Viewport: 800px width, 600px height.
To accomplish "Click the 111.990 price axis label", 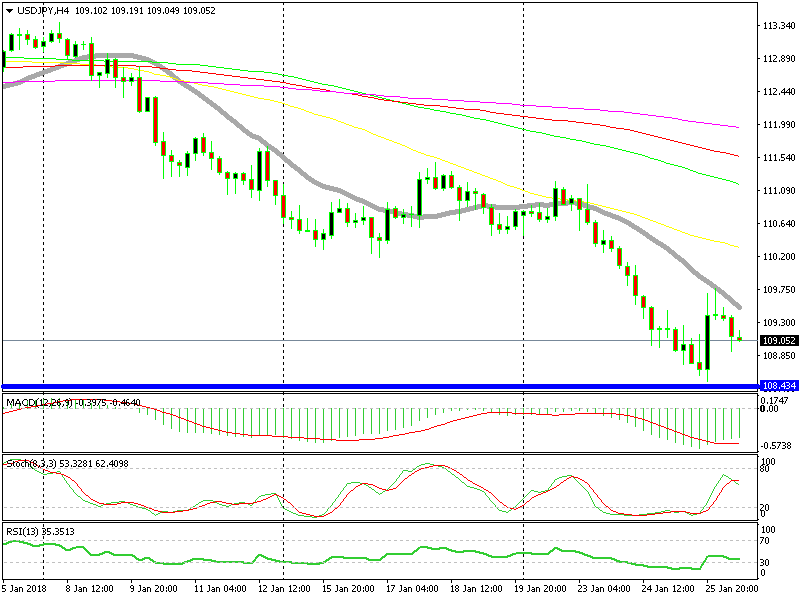I will click(779, 124).
